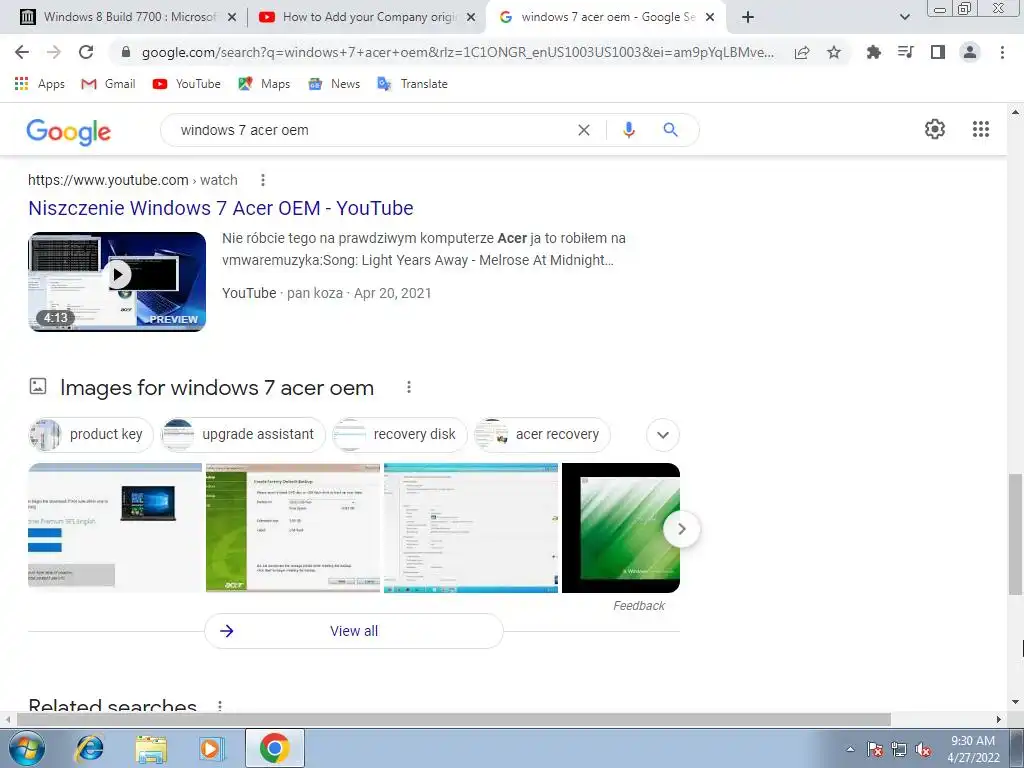Open the Maps bookmark

pyautogui.click(x=264, y=84)
